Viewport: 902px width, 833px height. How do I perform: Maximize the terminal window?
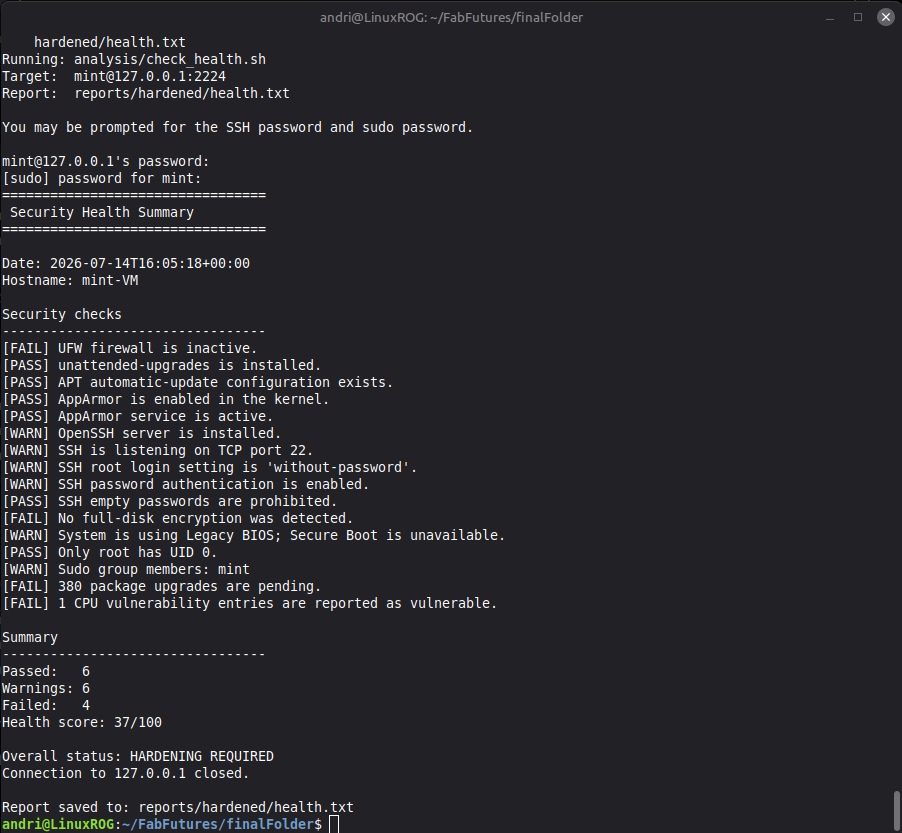pos(858,17)
